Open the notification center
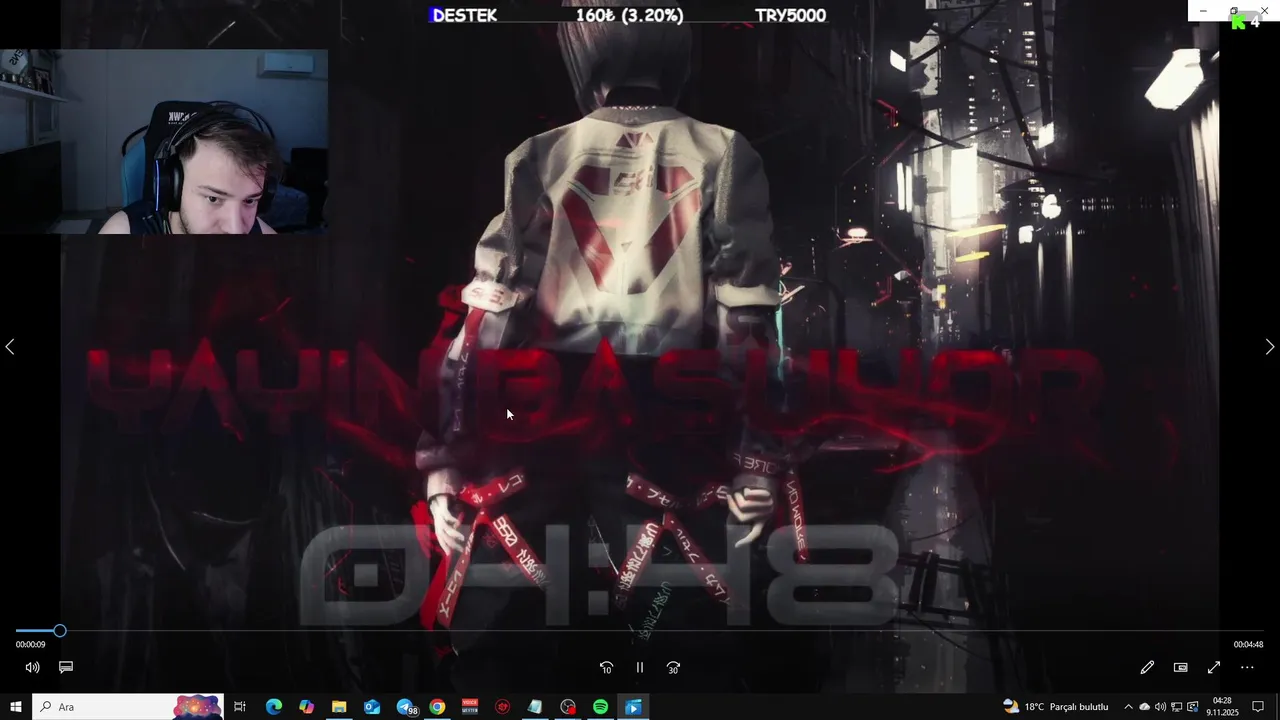Image resolution: width=1280 pixels, height=720 pixels. 1258,707
